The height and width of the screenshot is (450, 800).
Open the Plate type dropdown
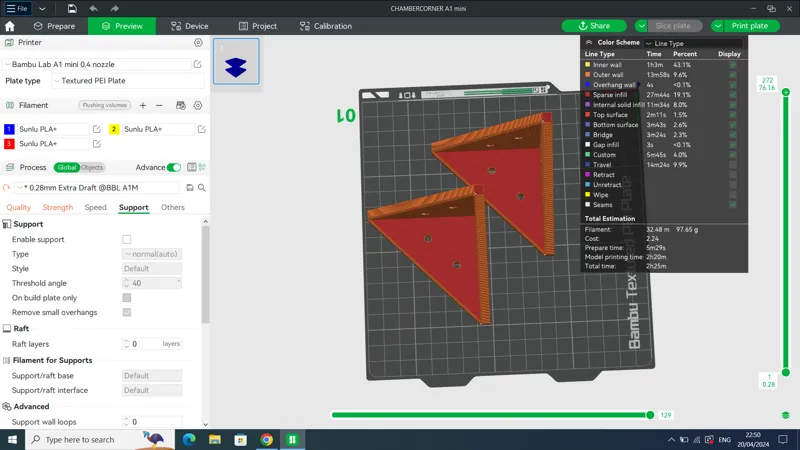coord(128,81)
